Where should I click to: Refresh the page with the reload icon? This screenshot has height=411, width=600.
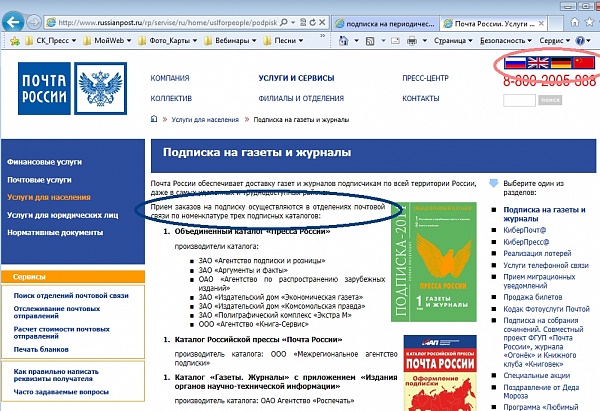[x=313, y=23]
